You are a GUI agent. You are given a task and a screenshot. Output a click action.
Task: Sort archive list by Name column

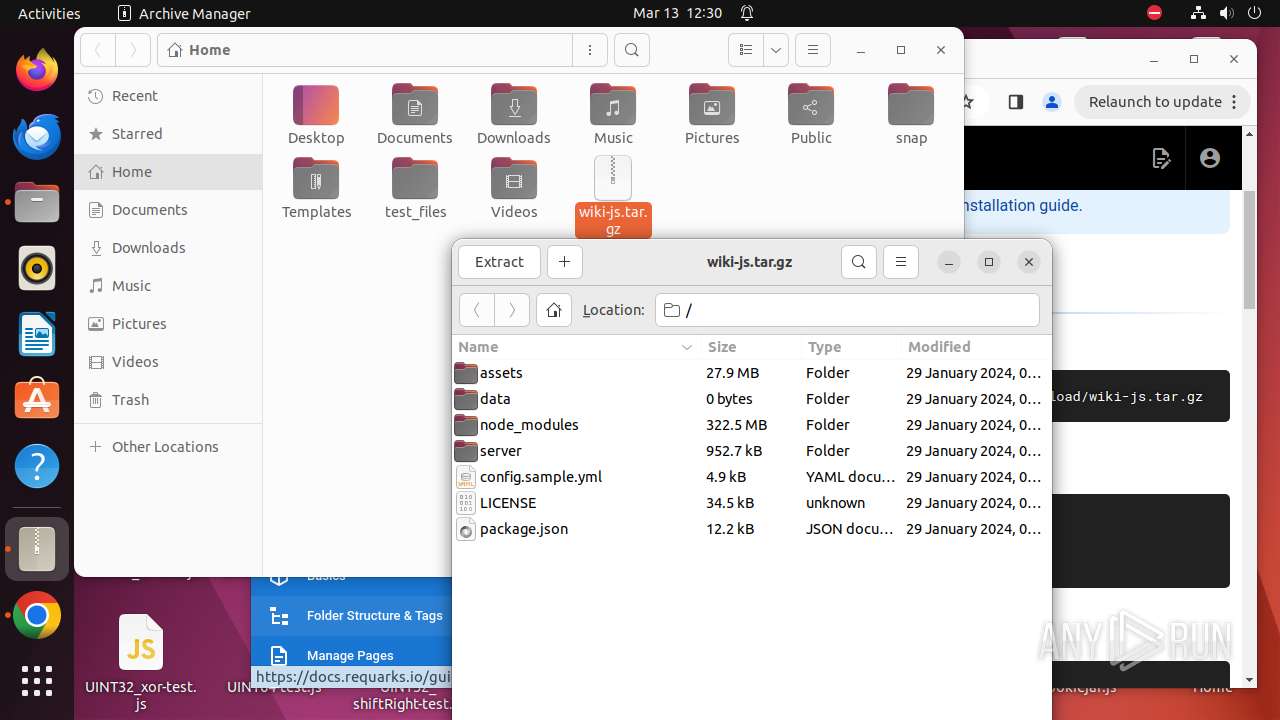pyautogui.click(x=575, y=347)
